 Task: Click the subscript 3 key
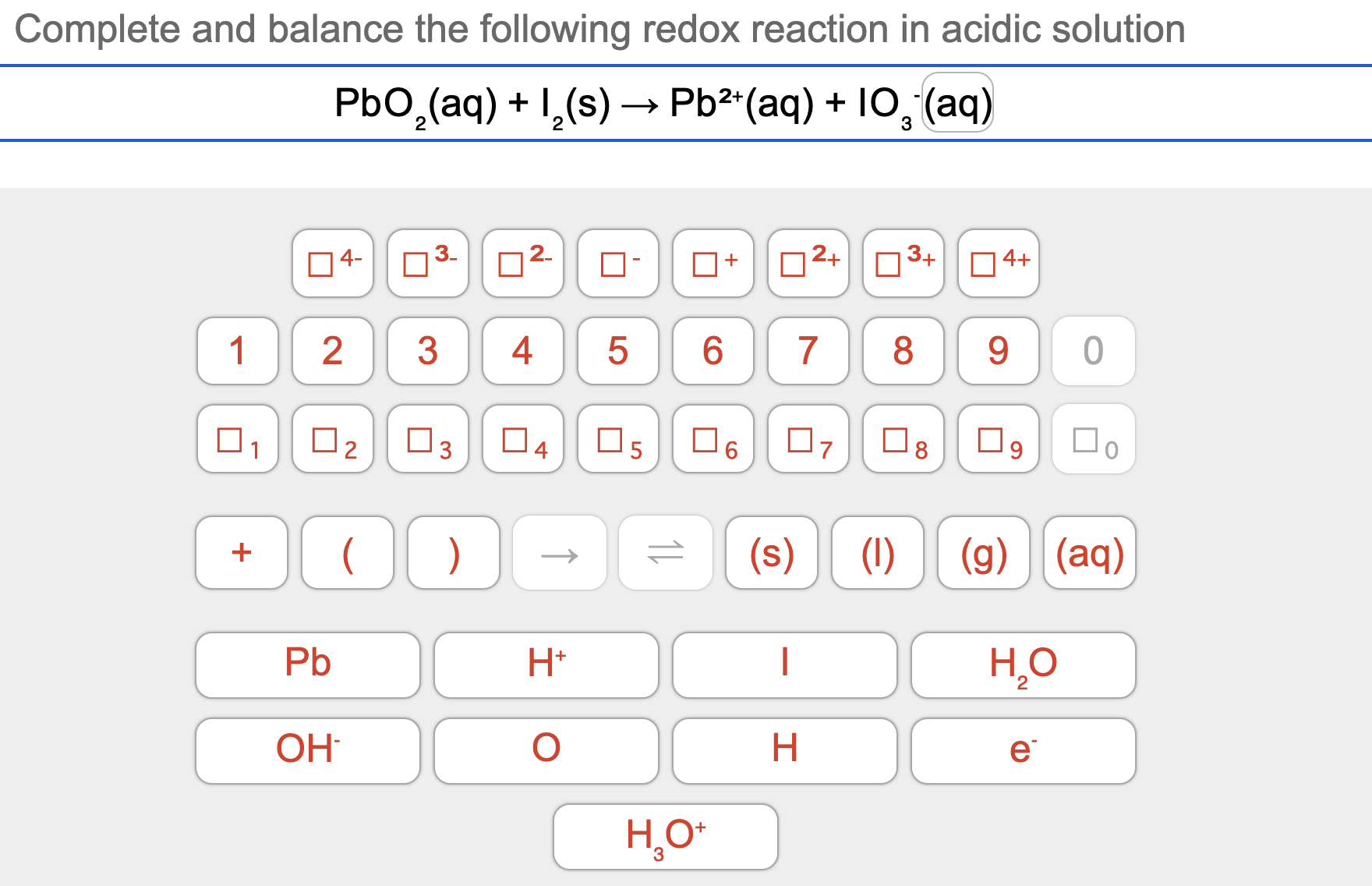coord(427,441)
